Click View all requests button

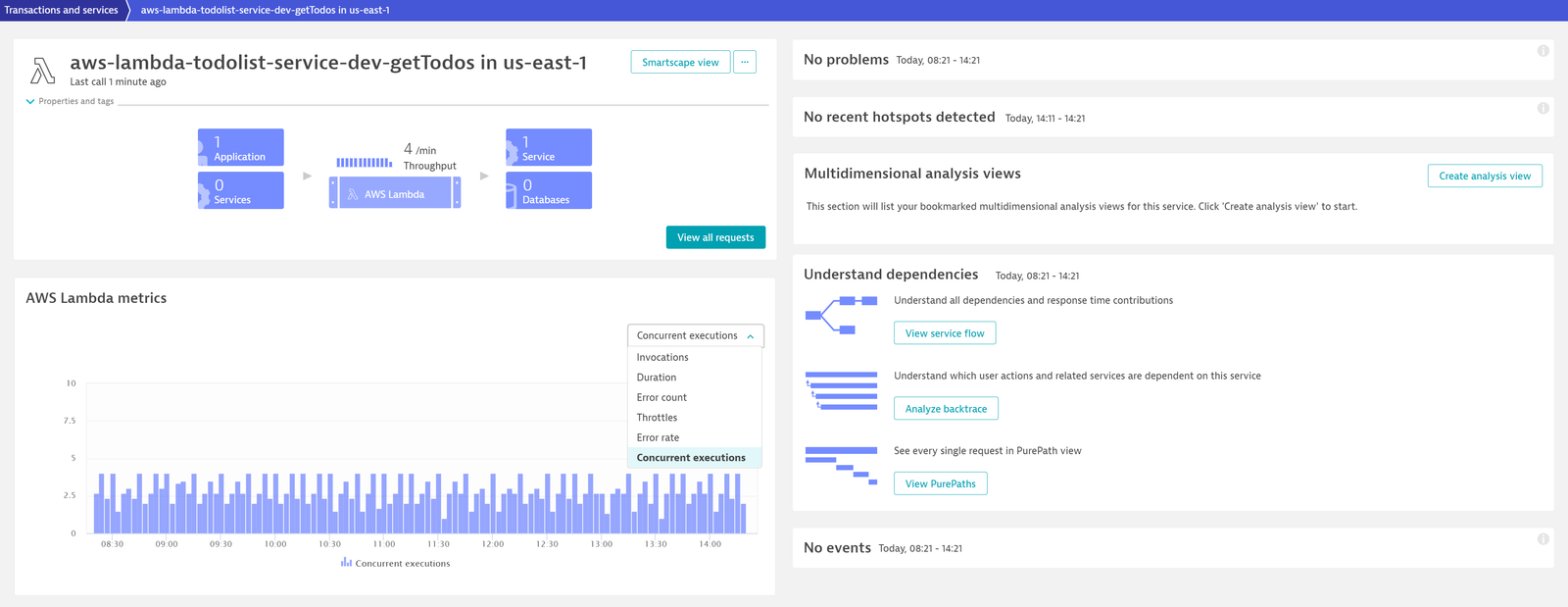[x=715, y=237]
